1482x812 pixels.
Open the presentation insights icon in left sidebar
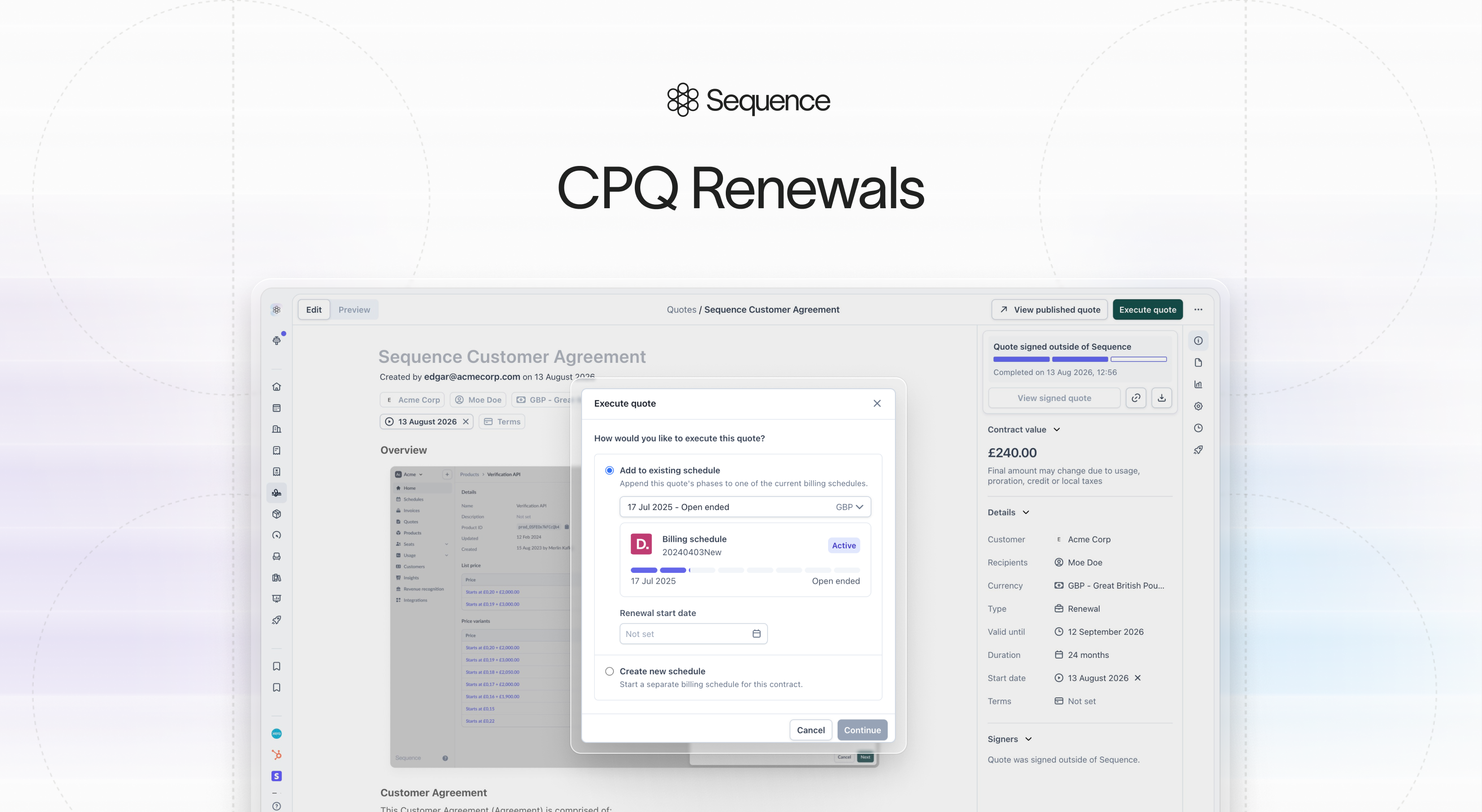point(277,599)
